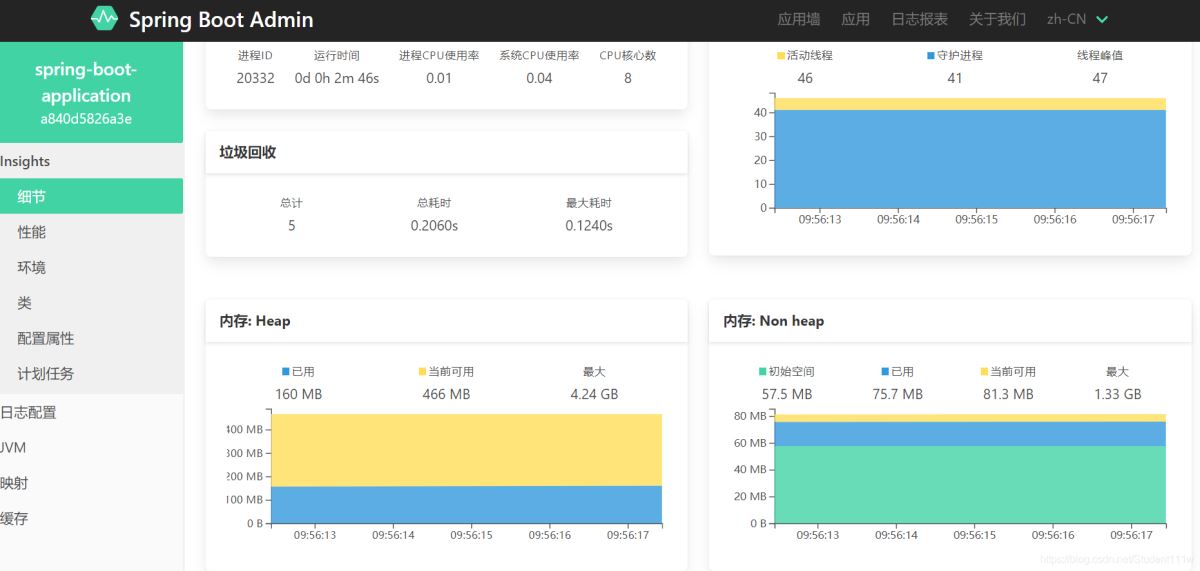Open the 映射 sidebar section
The image size is (1200, 571).
click(x=15, y=483)
